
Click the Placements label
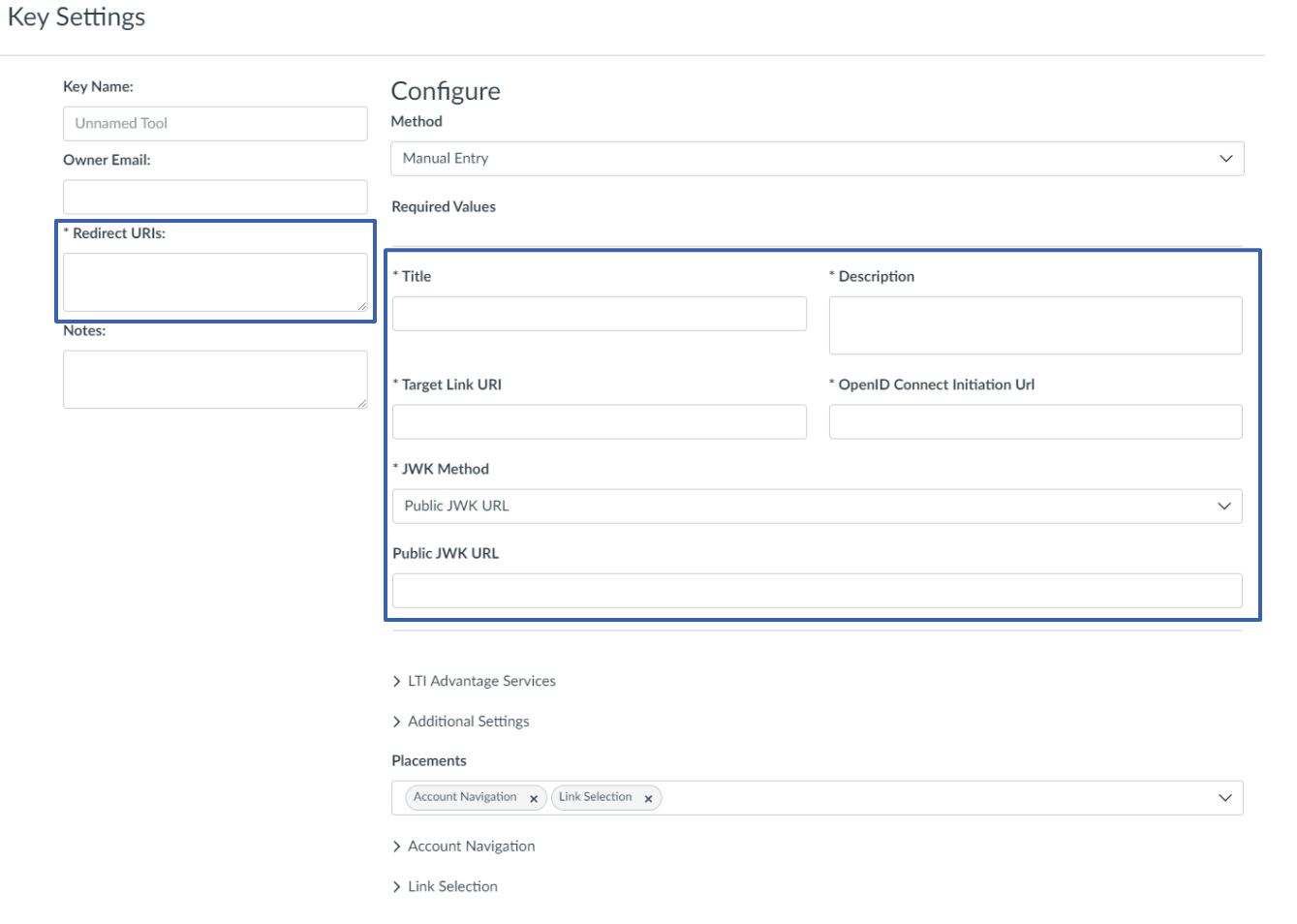tap(429, 761)
